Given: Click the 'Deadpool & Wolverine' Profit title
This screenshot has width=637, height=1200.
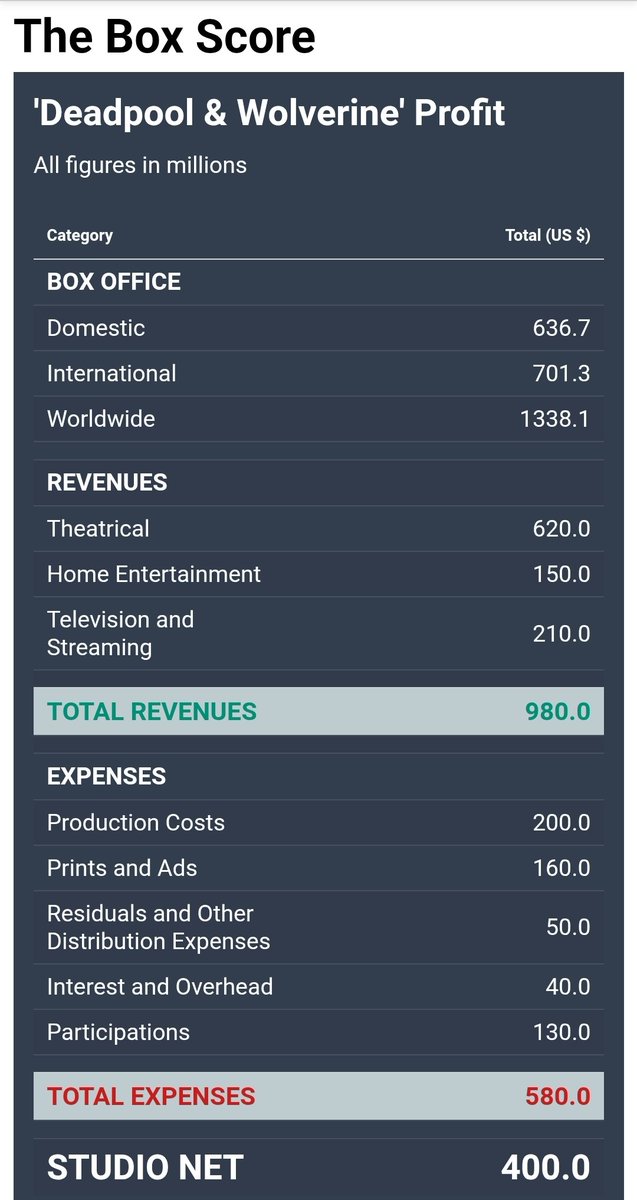Looking at the screenshot, I should click(x=270, y=113).
